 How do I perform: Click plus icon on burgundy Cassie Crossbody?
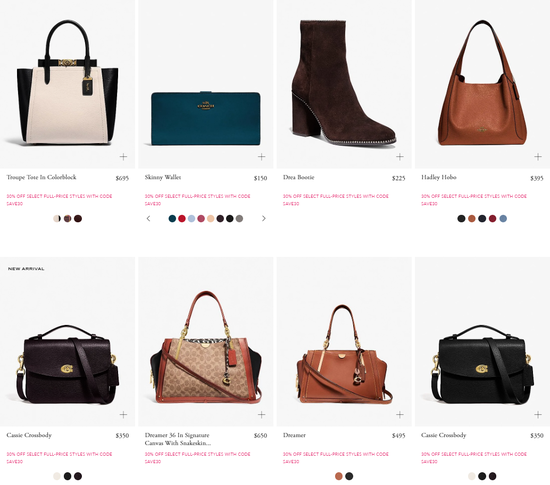[x=123, y=415]
